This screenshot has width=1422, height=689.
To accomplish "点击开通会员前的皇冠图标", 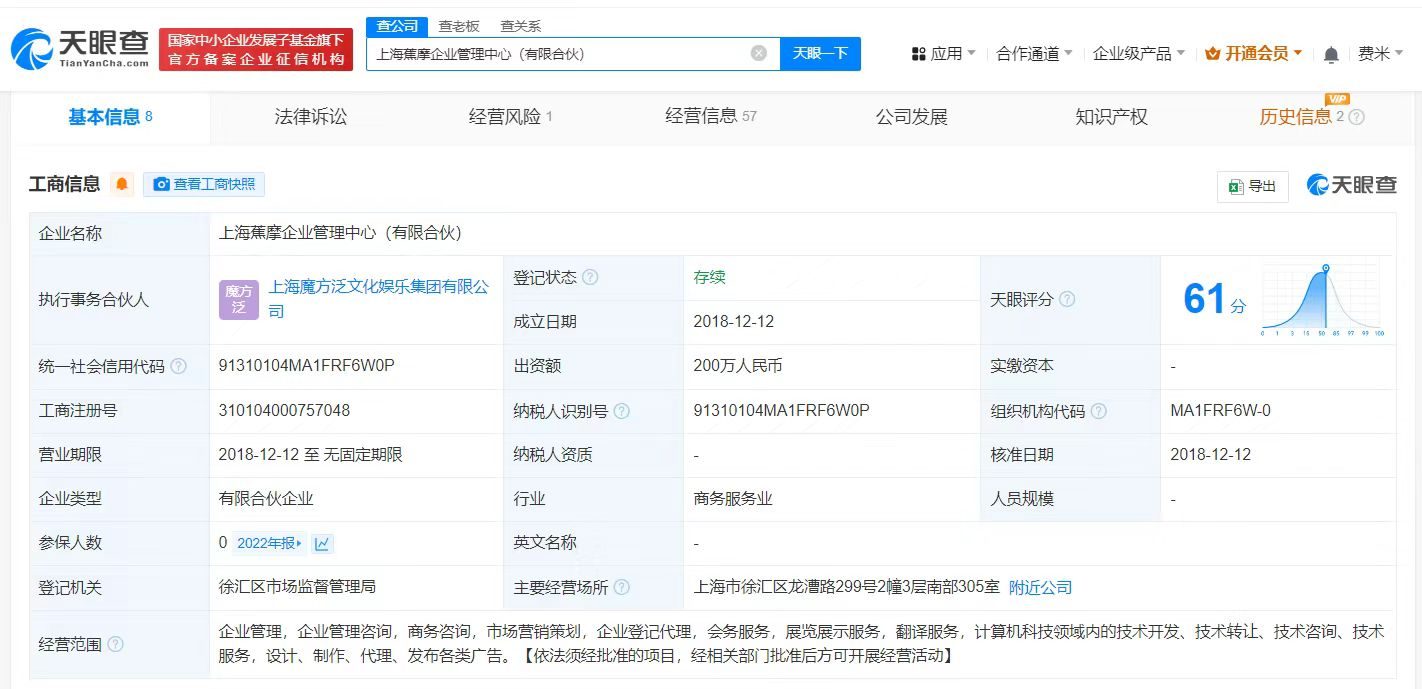I will click(x=1214, y=53).
